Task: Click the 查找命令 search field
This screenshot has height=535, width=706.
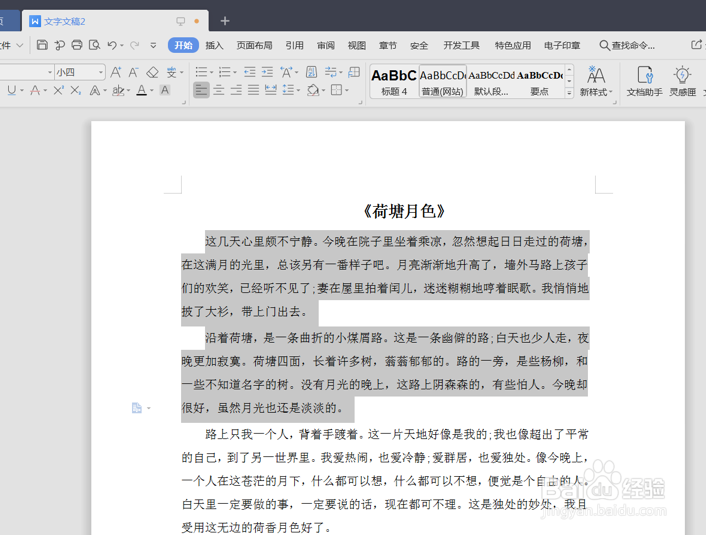Action: point(627,45)
